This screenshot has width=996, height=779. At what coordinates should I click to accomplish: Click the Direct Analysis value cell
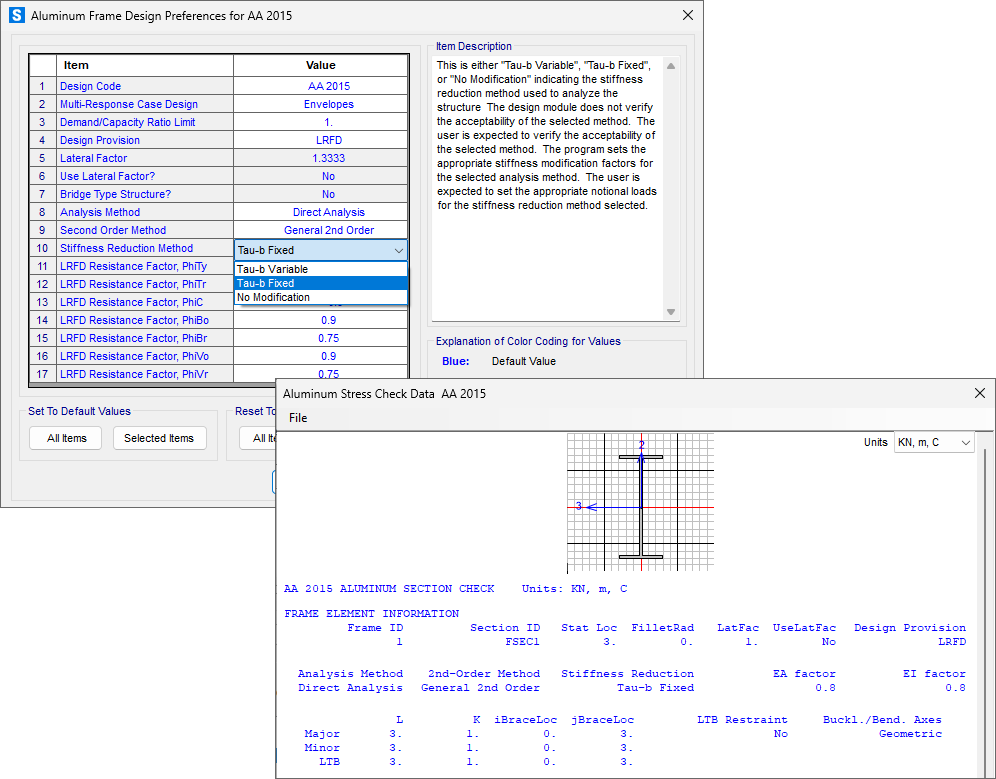tap(321, 212)
